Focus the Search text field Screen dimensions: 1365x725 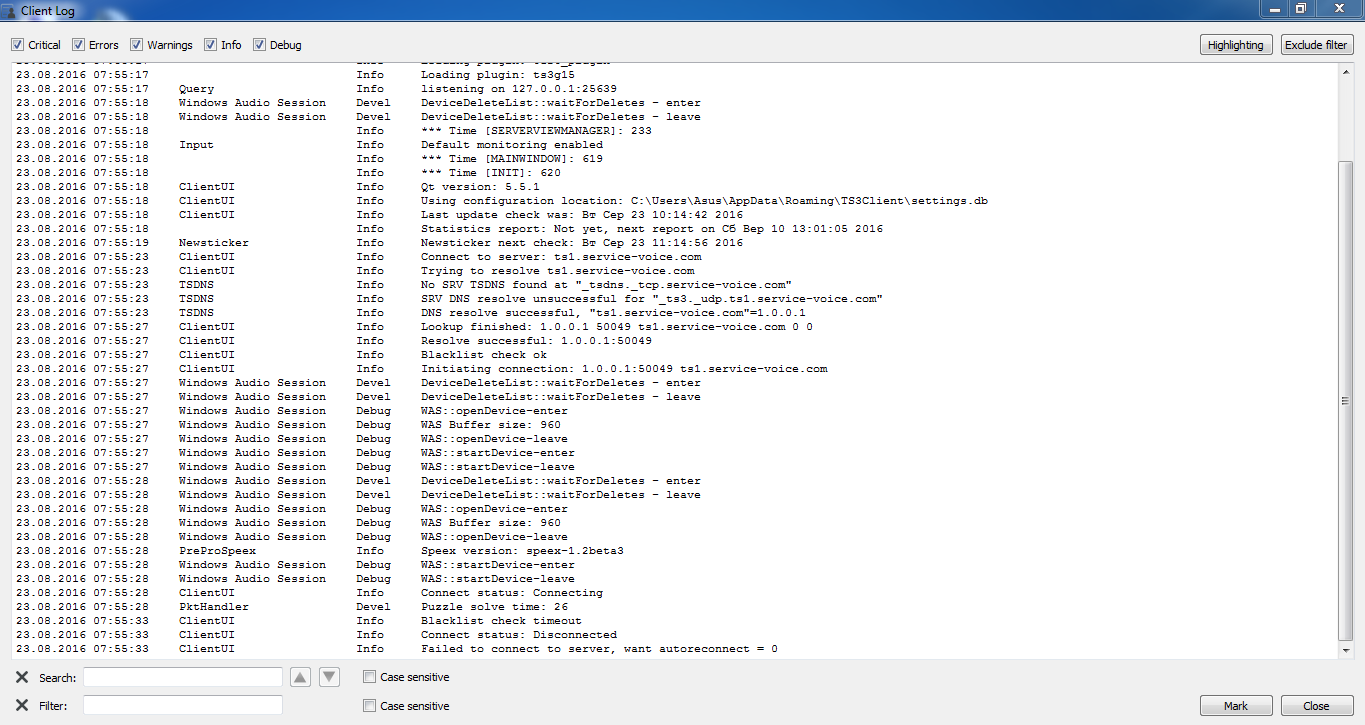(183, 677)
